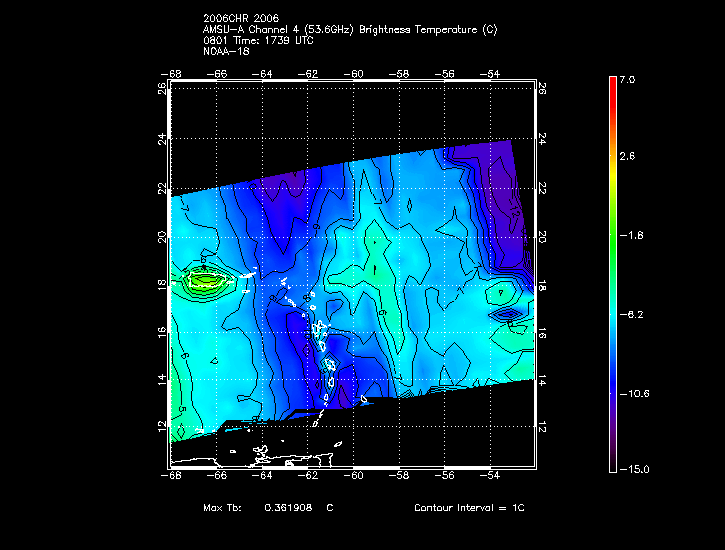Click the -15.0 color scale label
725x550 pixels.
634,470
